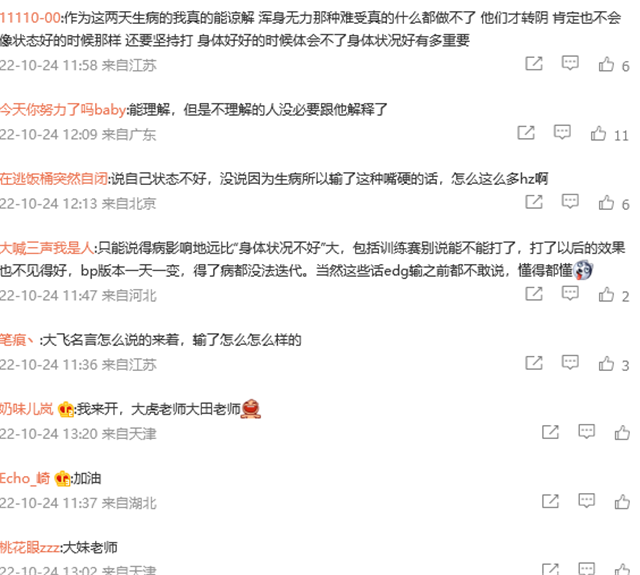This screenshot has height=575, width=640.
Task: Like the comment by 大喊三声我是人
Action: 606,294
